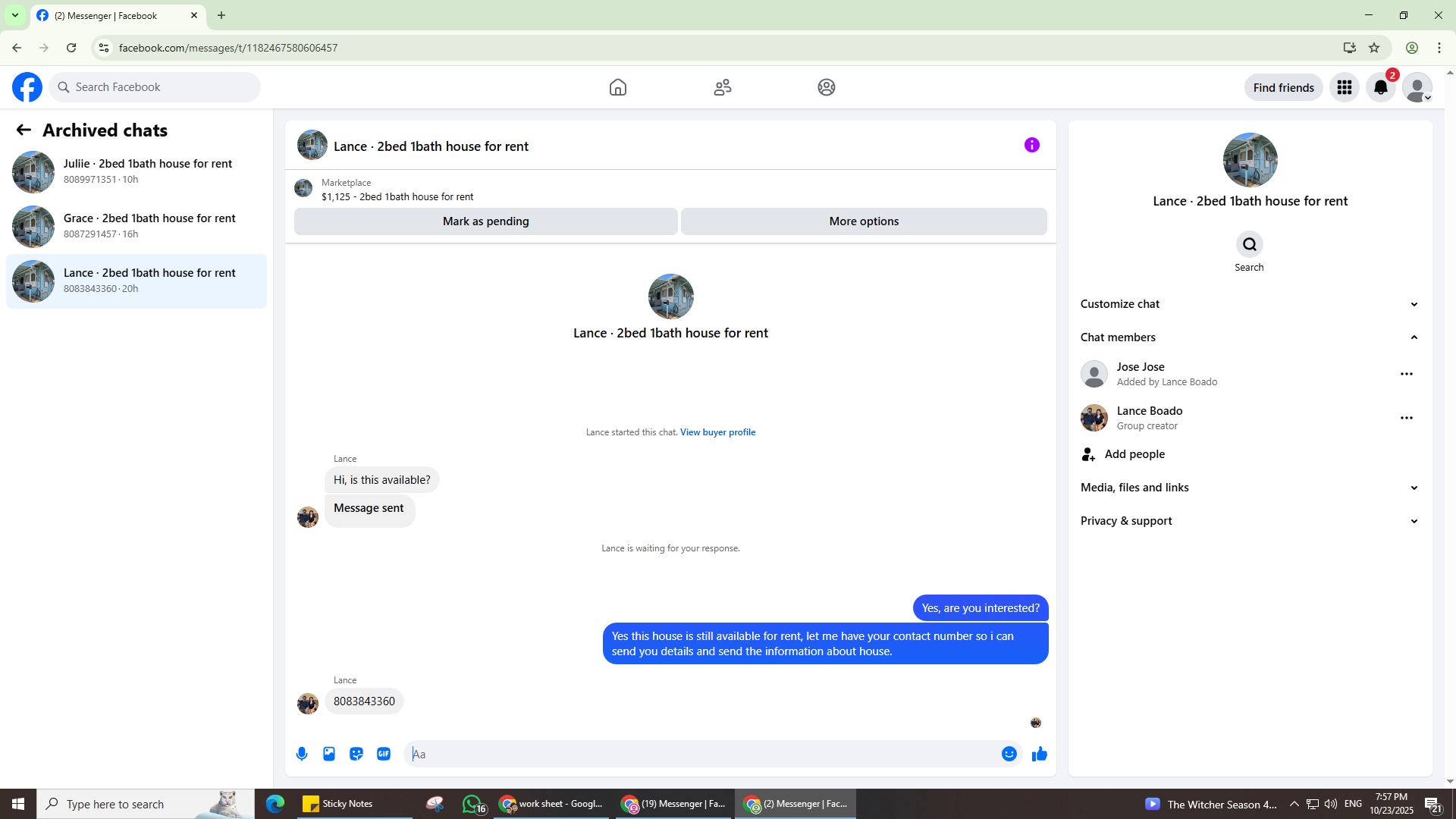Open the View buyer profile link
The height and width of the screenshot is (819, 1456).
[717, 432]
